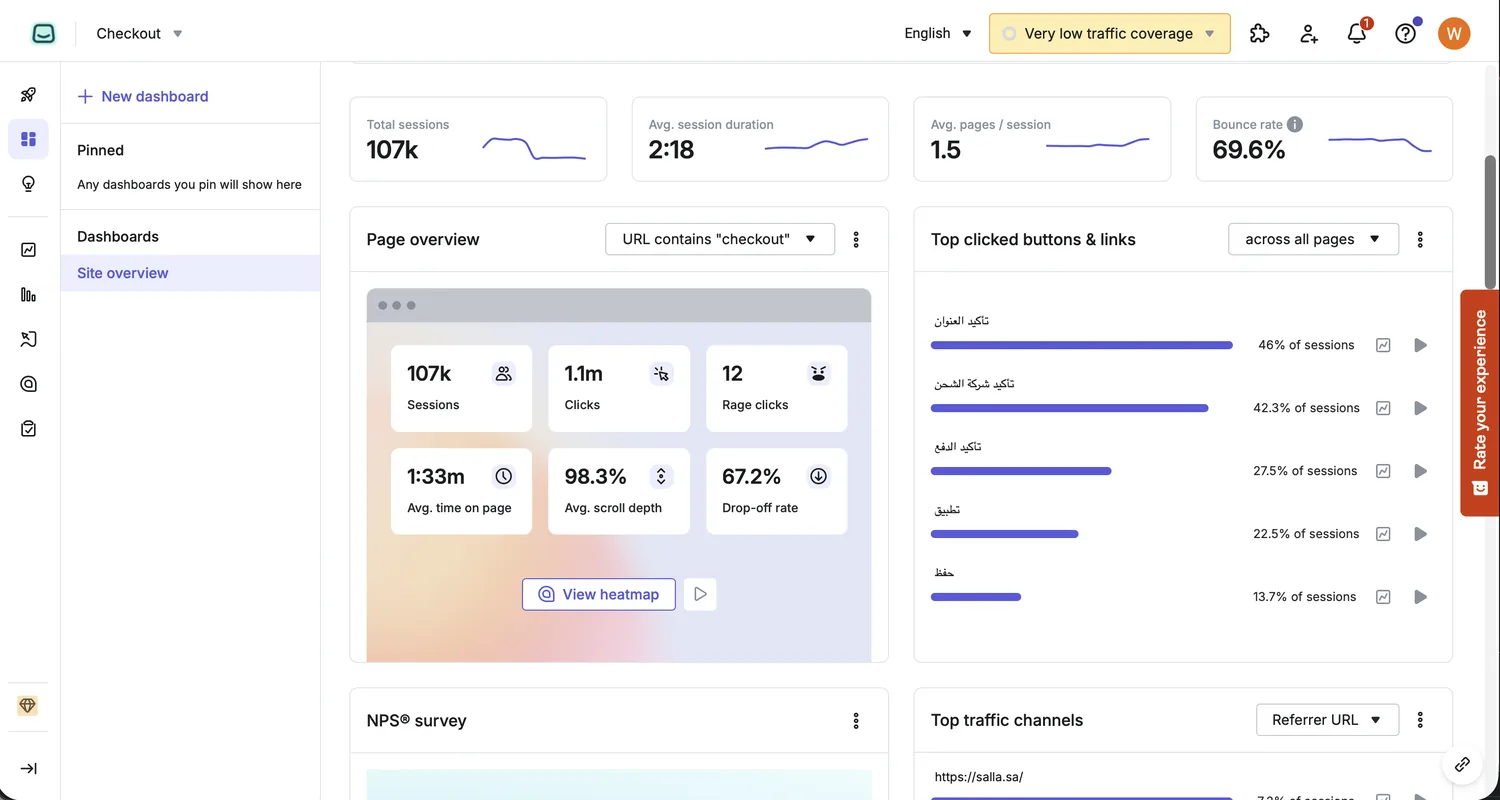
Task: Open the help question-mark icon
Action: point(1406,33)
